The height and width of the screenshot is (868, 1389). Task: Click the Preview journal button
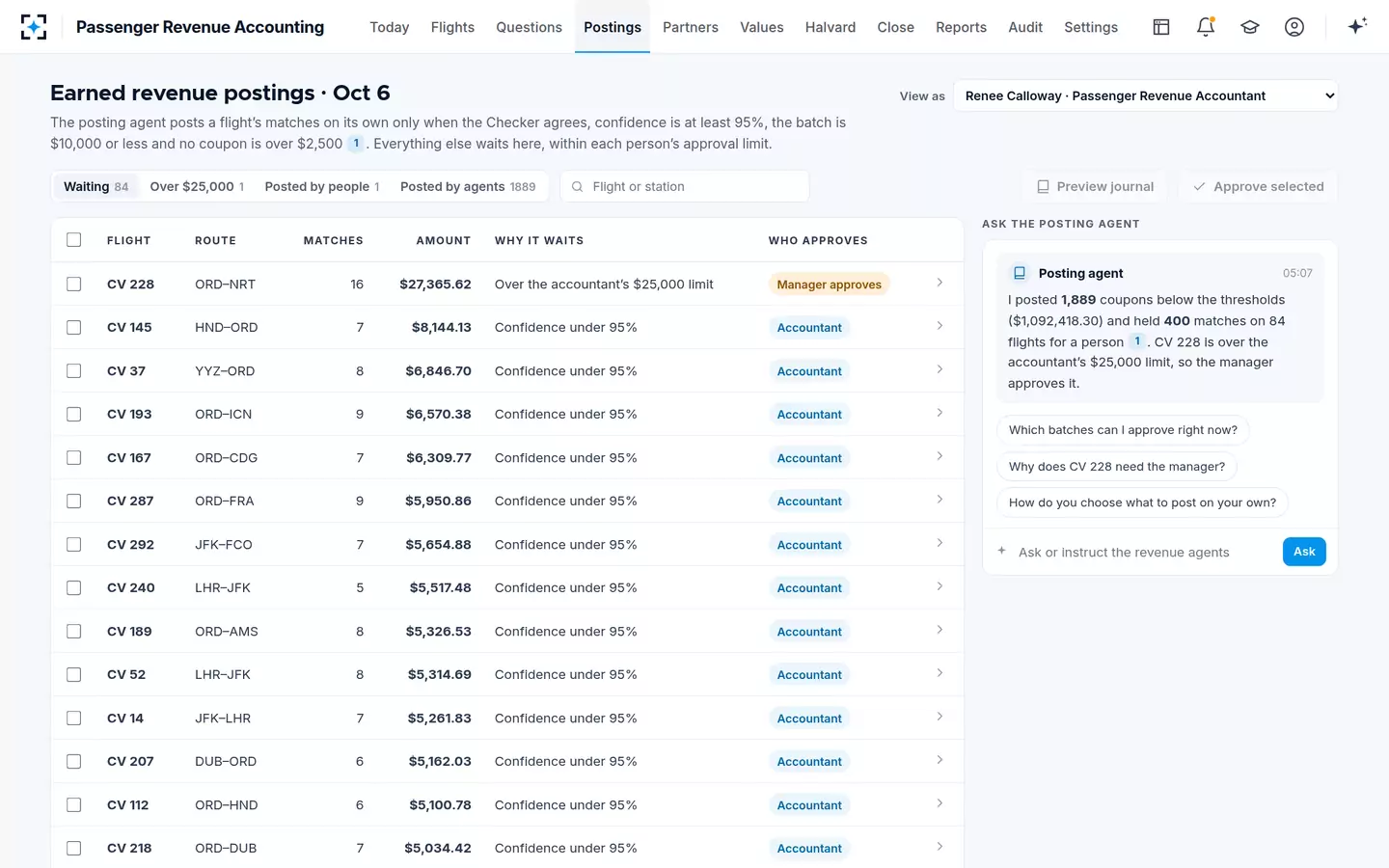[1095, 186]
